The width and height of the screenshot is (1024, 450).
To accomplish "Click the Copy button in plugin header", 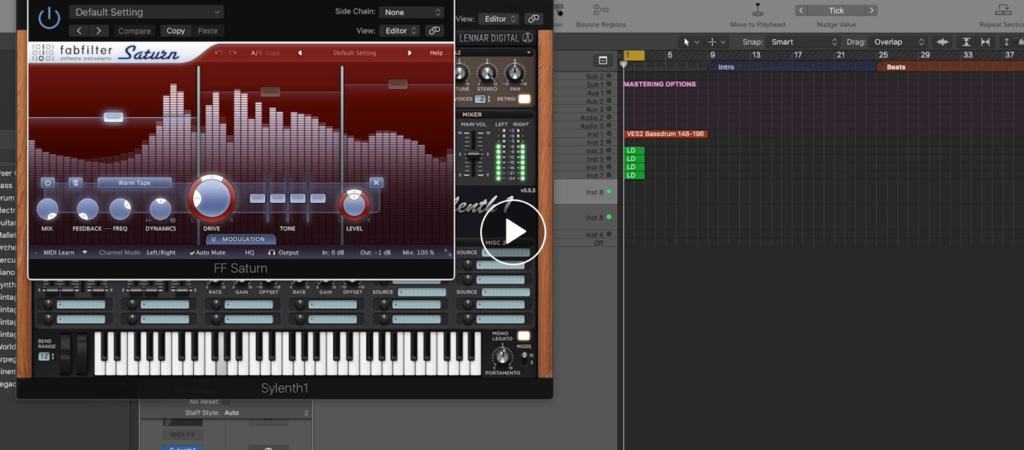I will point(175,31).
